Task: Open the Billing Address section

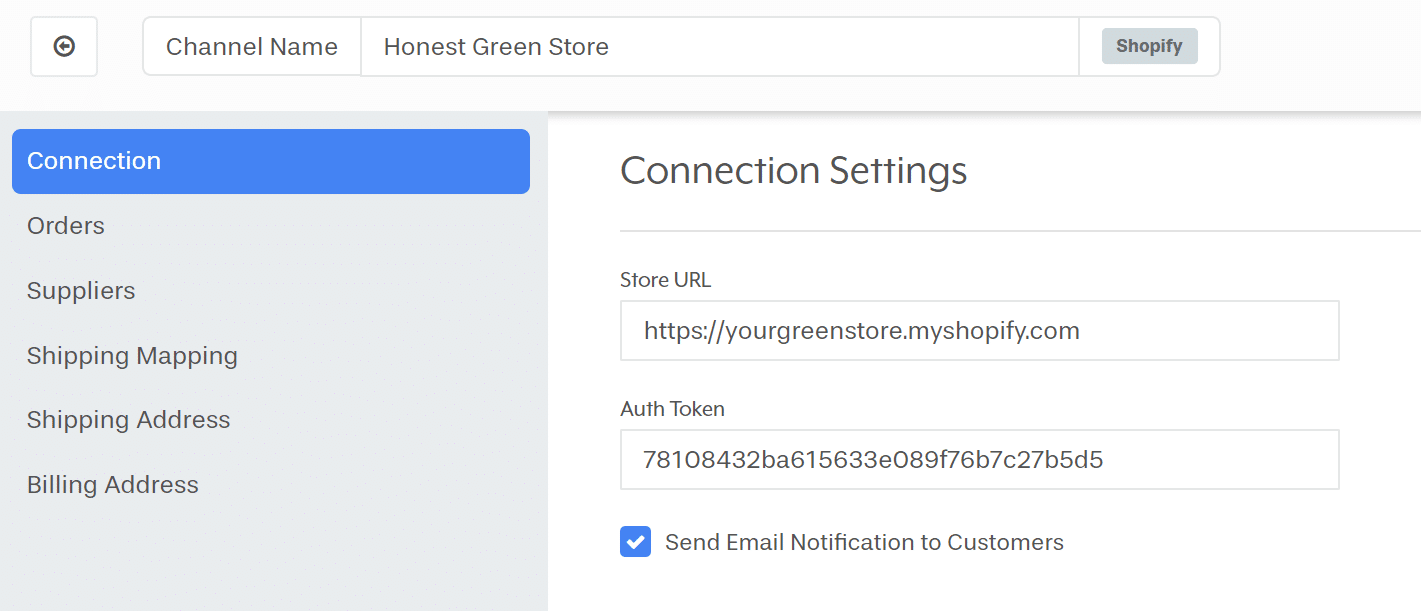Action: (113, 485)
